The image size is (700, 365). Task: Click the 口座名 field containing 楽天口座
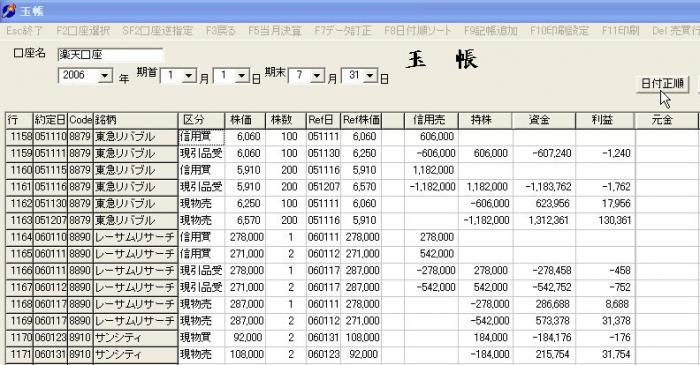[x=110, y=55]
